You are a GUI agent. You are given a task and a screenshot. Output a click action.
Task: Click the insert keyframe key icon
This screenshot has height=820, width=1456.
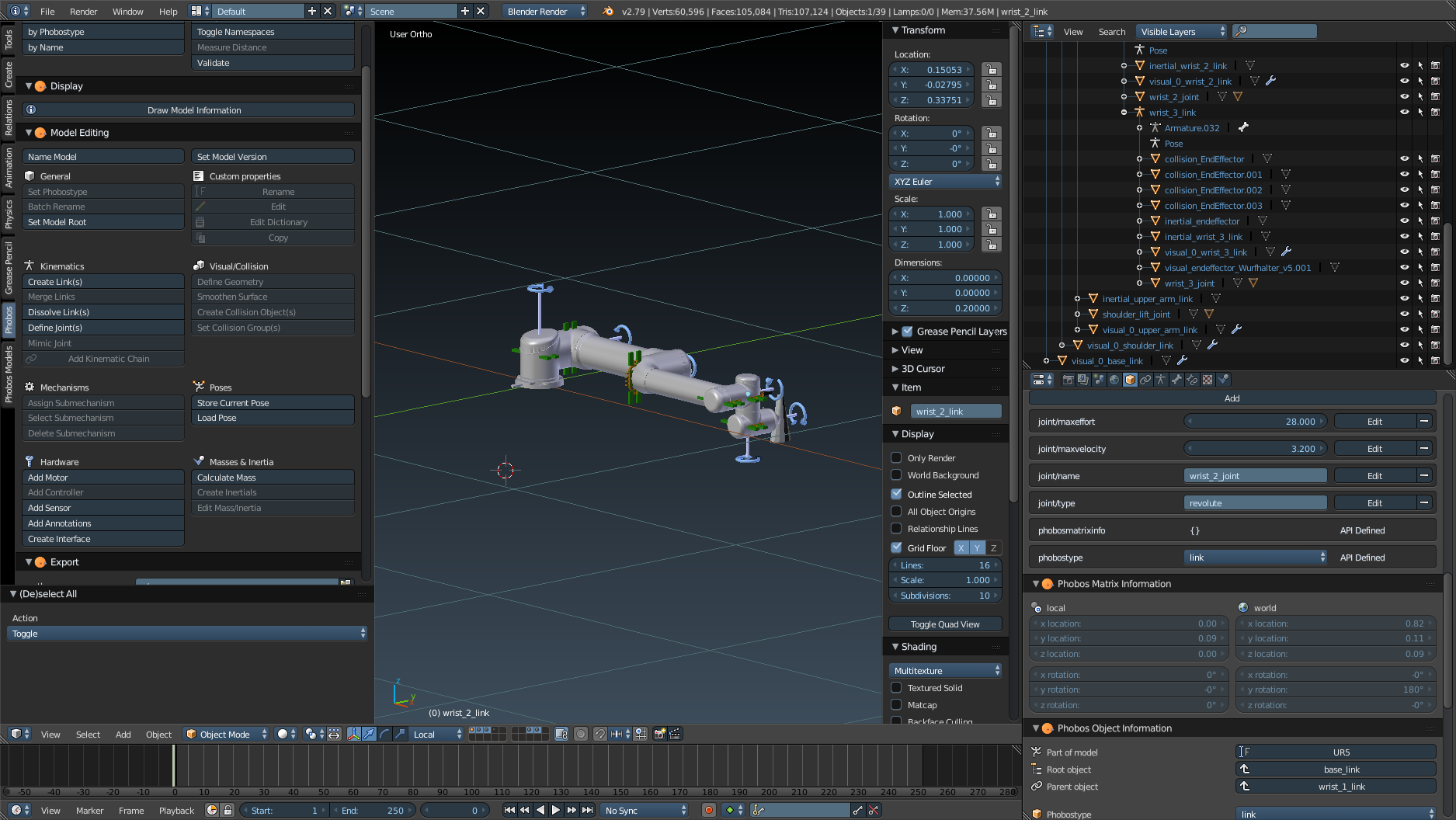coord(857,810)
